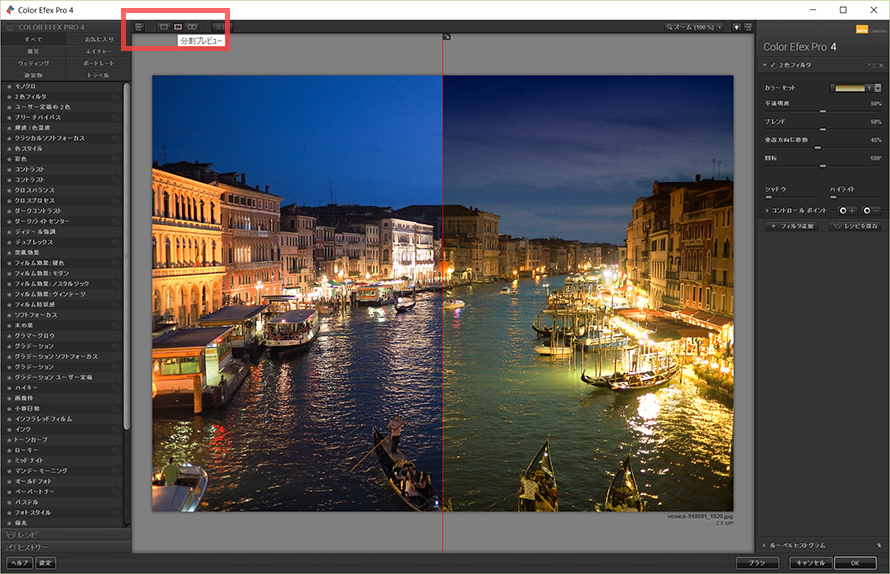Viewport: 890px width, 574px height.
Task: Open presets icon for ミッドナイト filter
Action: tap(116, 460)
